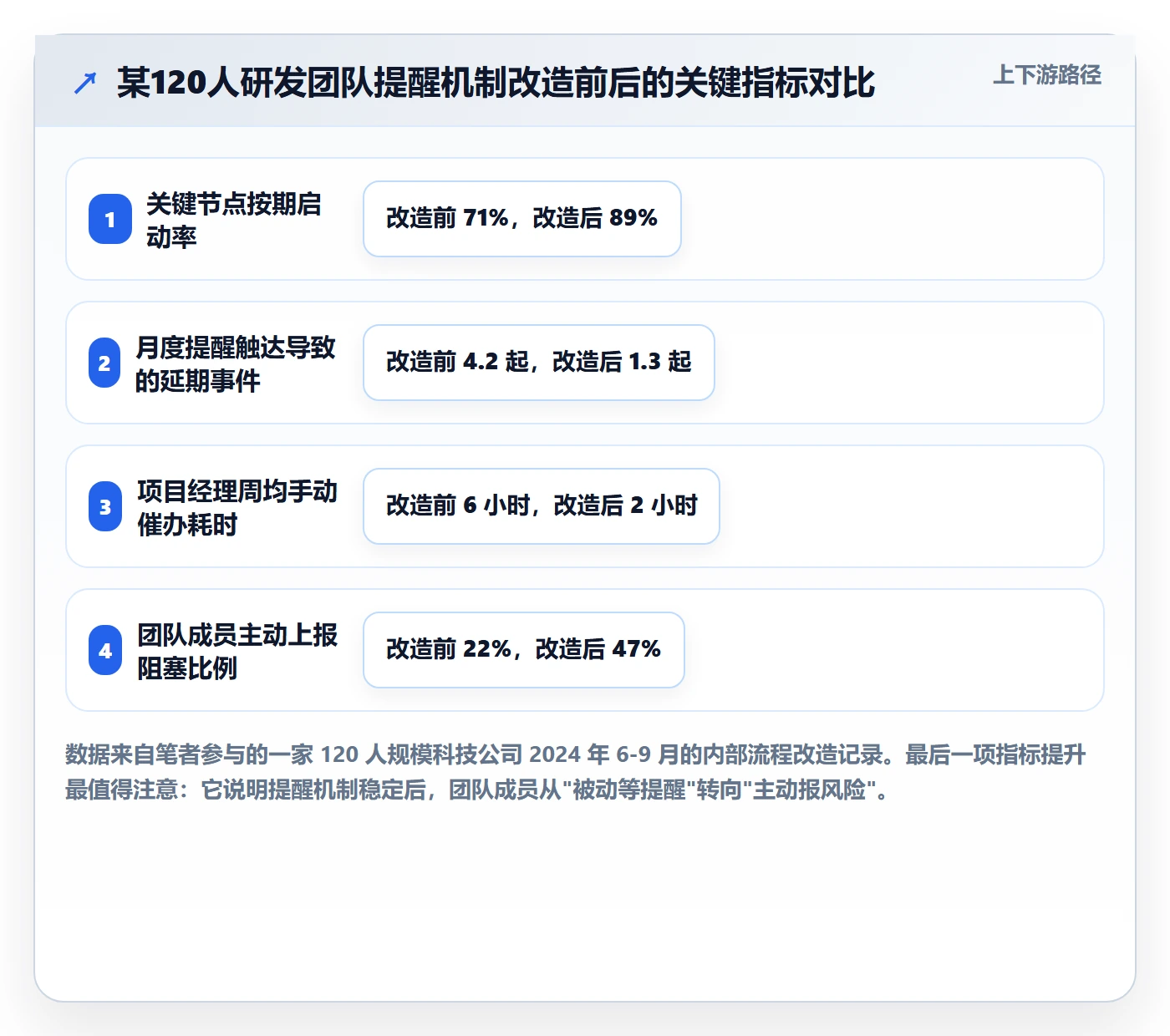Click the footnote paragraph starting with 数据来自笔者参与的
The image size is (1170, 1036).
coord(576,772)
